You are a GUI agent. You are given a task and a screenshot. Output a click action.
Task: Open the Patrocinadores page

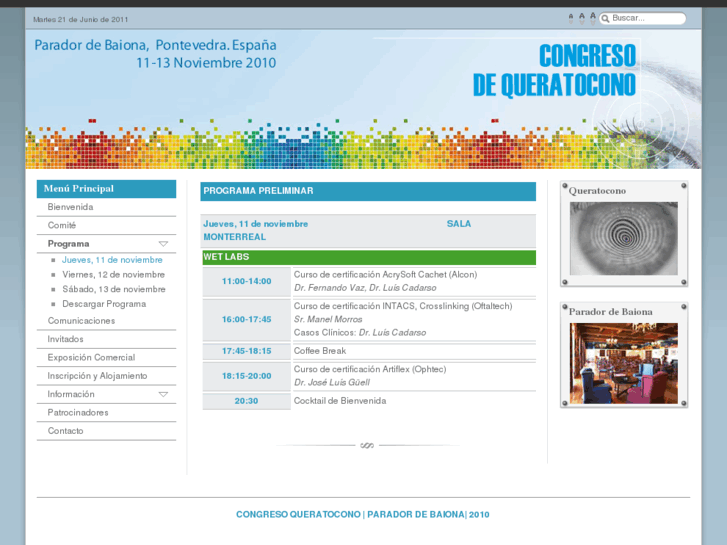(78, 412)
